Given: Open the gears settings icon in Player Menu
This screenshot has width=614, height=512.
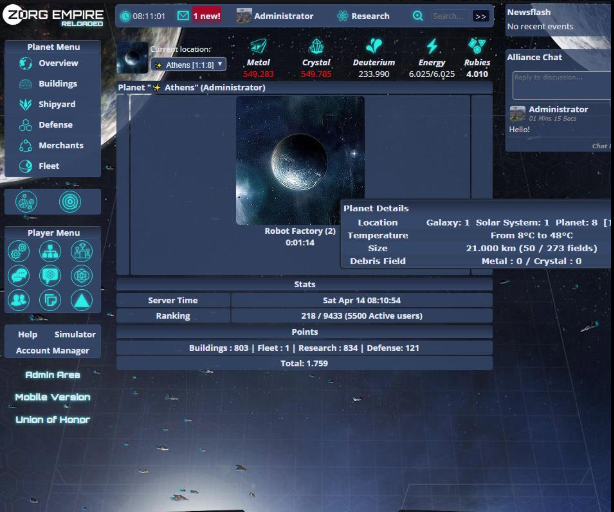Looking at the screenshot, I should coord(19,251).
